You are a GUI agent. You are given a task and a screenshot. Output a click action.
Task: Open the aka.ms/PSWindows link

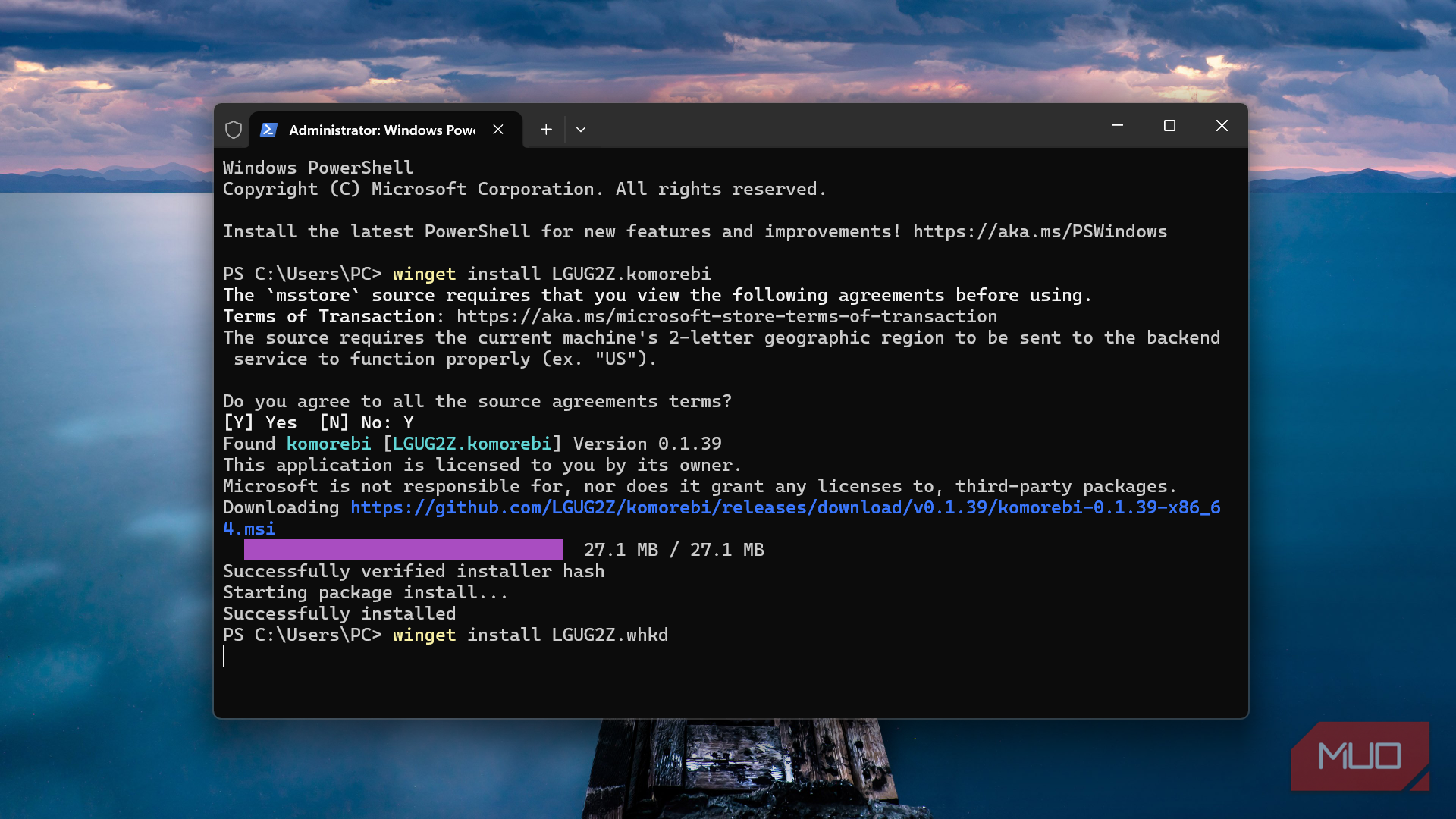click(1040, 231)
